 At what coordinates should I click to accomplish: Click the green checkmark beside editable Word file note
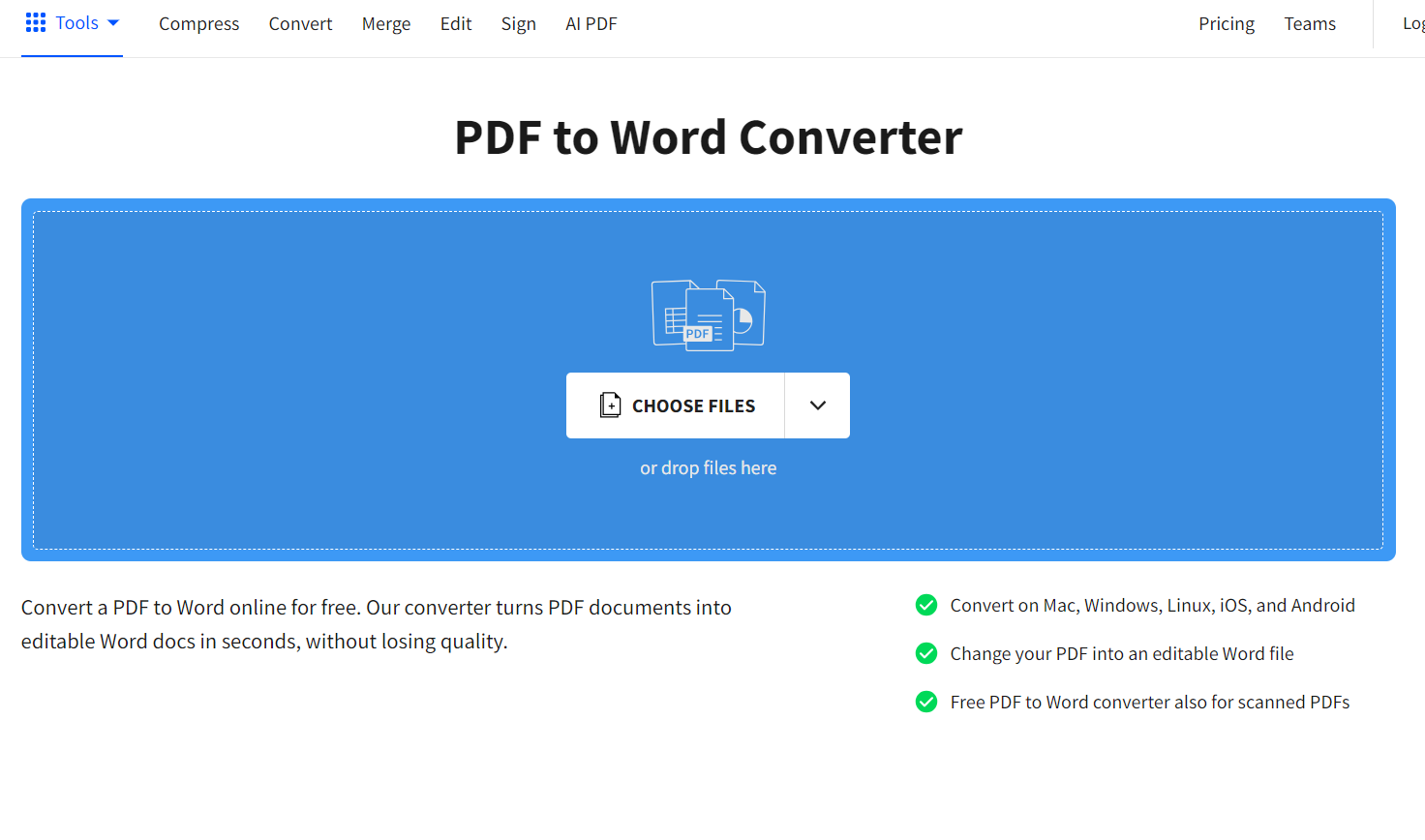coord(925,653)
